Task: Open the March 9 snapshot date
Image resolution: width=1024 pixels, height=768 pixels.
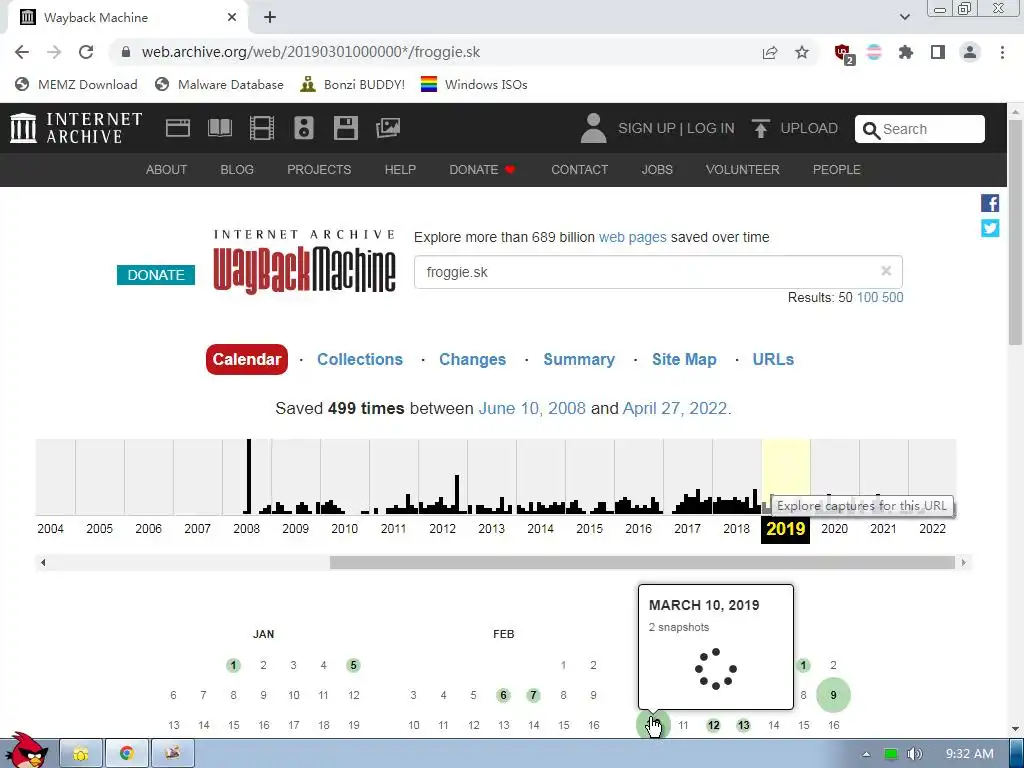Action: point(833,695)
